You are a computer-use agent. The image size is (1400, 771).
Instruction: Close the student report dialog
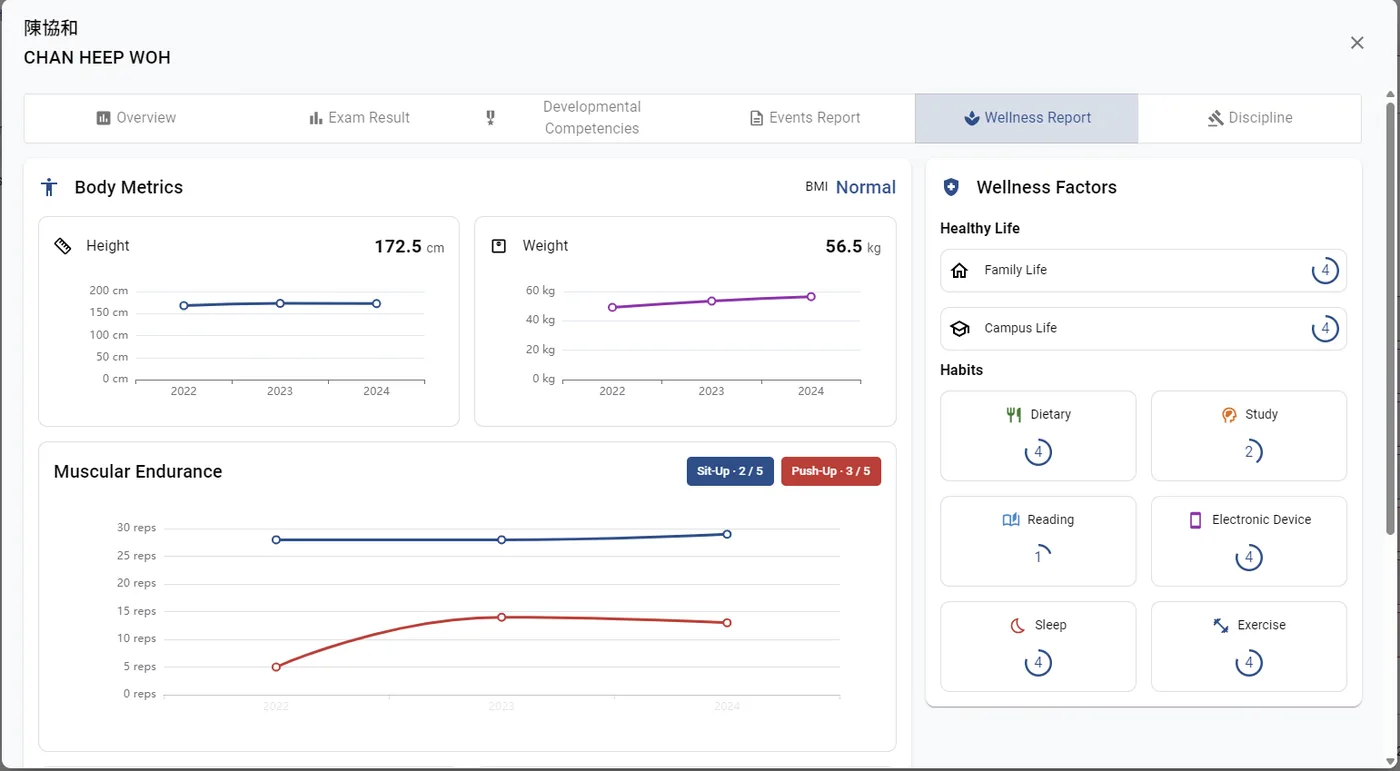tap(1357, 43)
